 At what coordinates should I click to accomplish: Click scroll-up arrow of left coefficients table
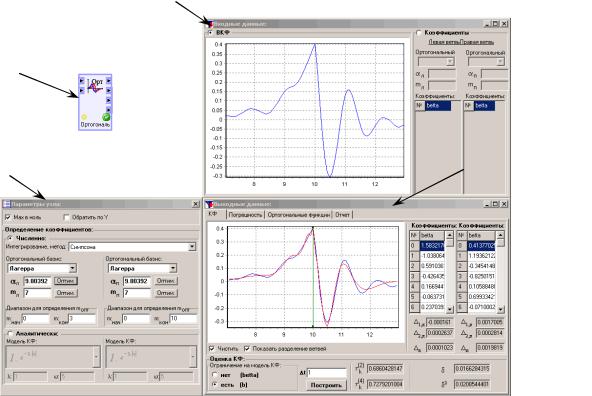[x=450, y=235]
